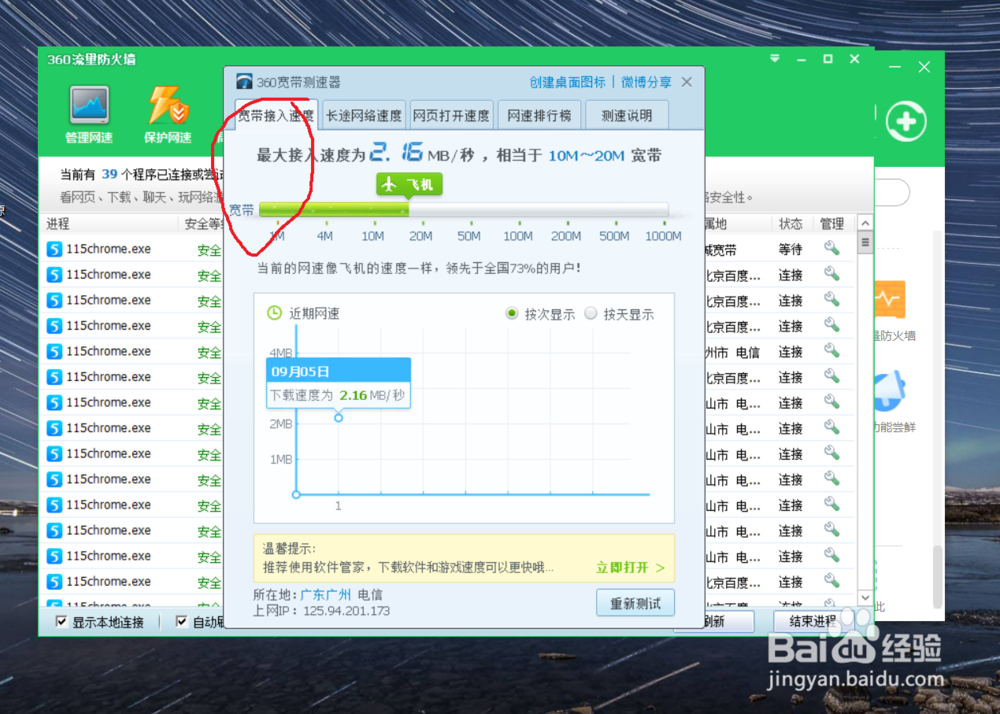Open the firewall window menu dropdown icon
1000x714 pixels.
[x=775, y=59]
